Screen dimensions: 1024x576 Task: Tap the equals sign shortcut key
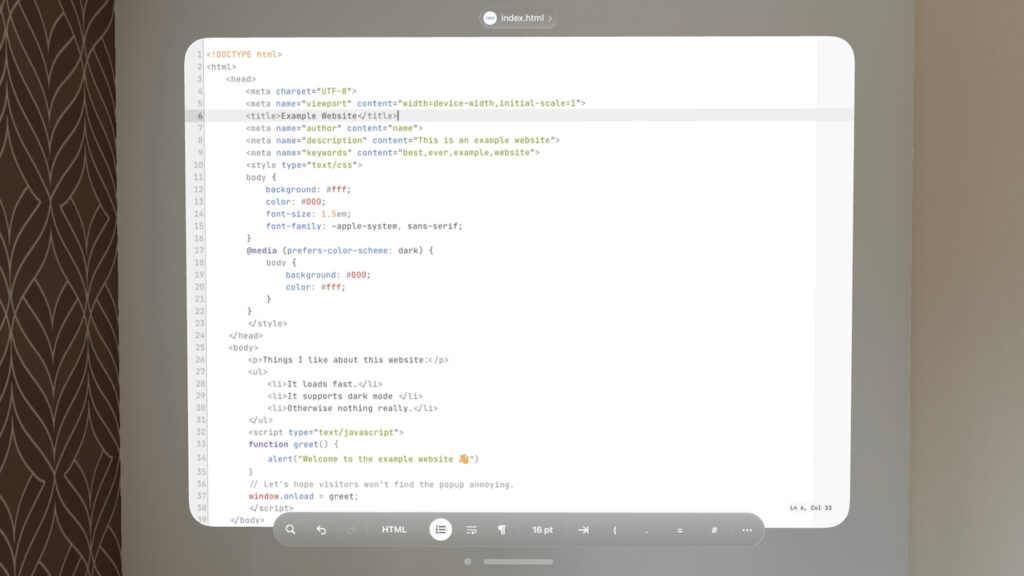(x=680, y=530)
